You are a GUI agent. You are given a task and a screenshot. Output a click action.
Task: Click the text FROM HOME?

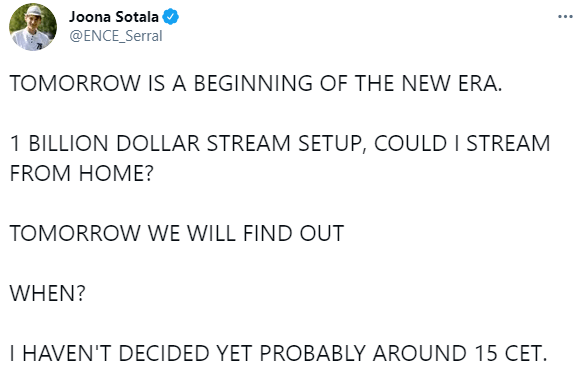click(81, 173)
